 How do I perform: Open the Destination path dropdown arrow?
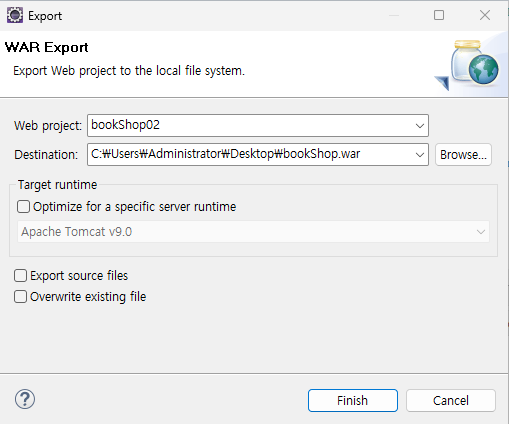click(x=420, y=155)
